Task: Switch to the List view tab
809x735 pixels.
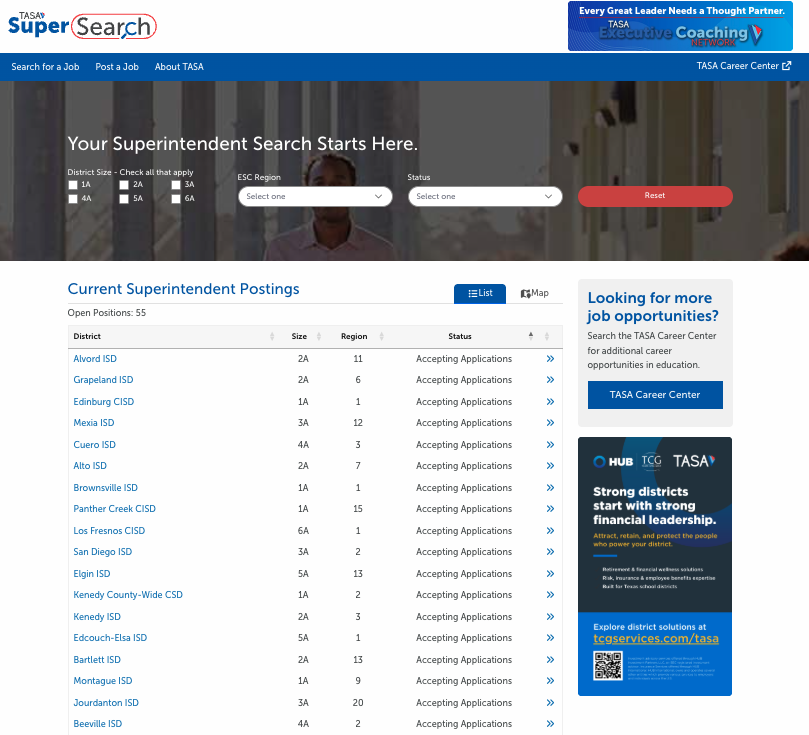Action: pyautogui.click(x=480, y=293)
